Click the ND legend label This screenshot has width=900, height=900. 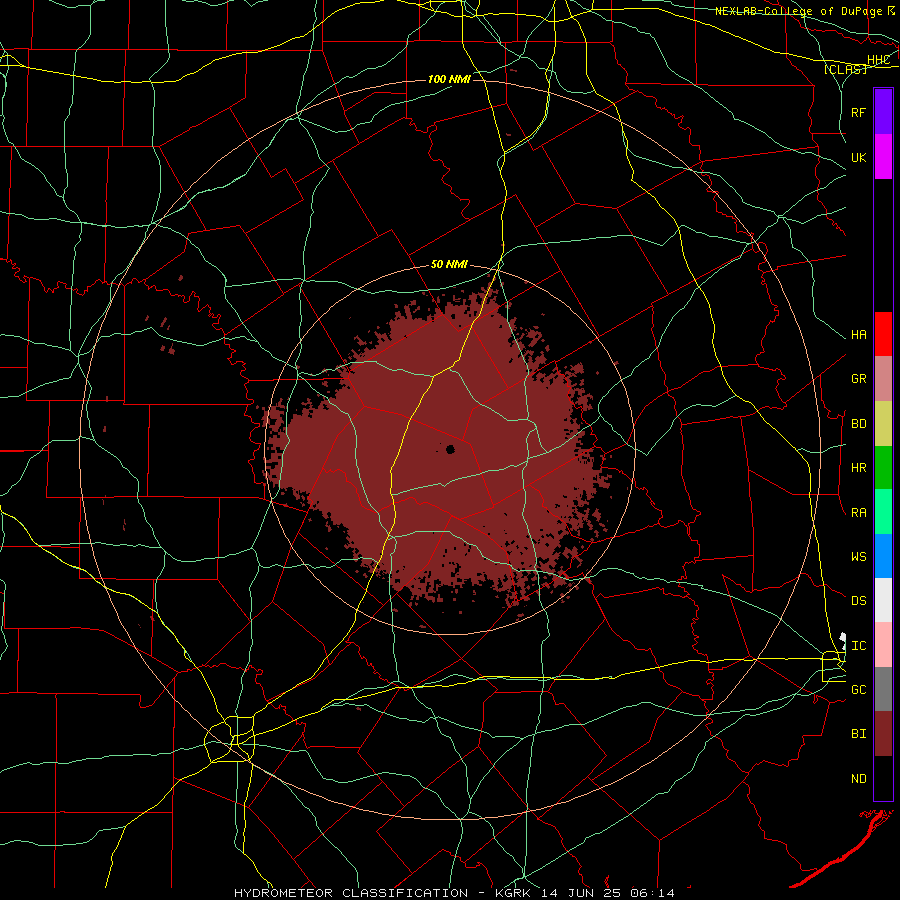tap(859, 779)
